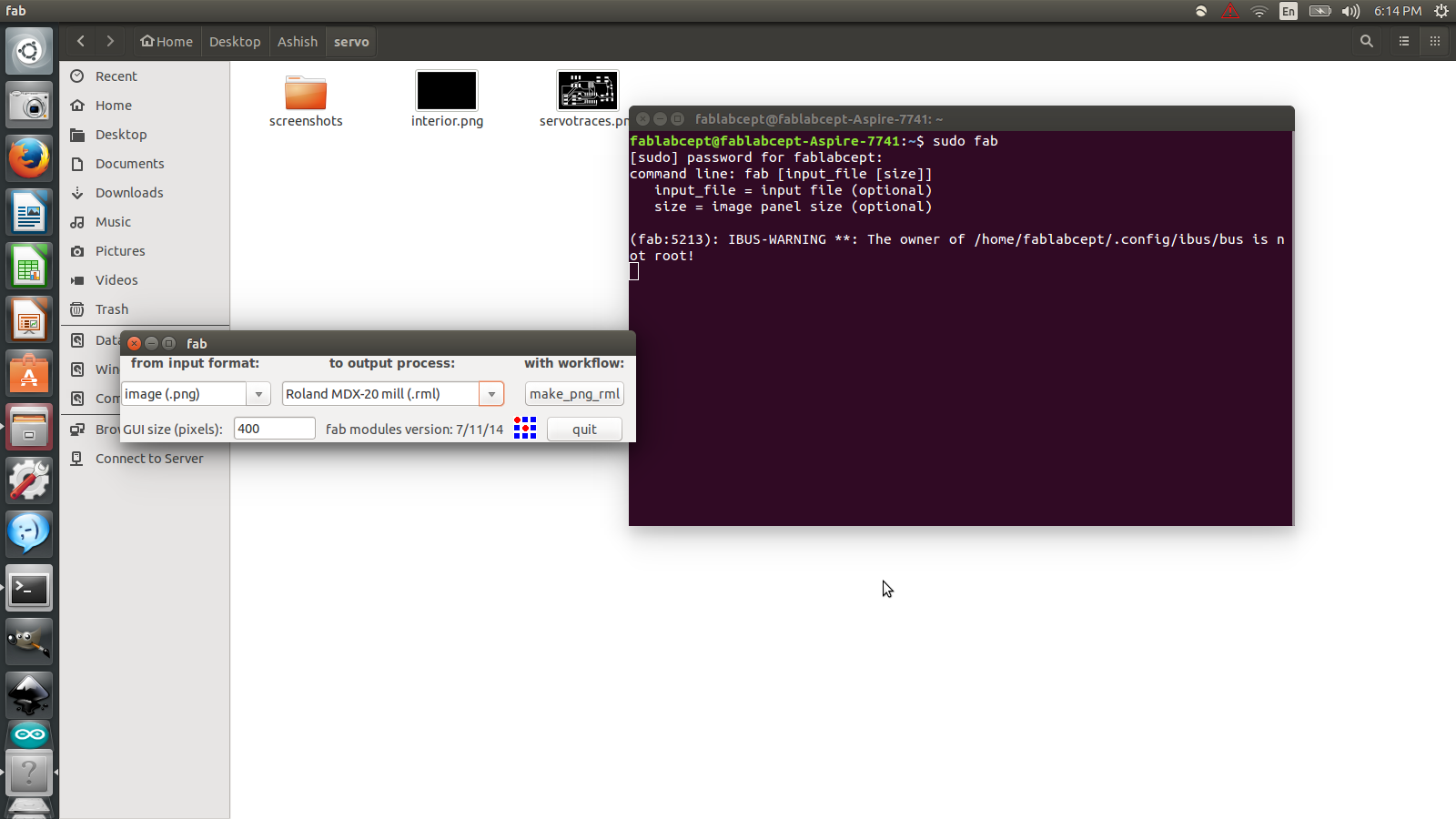This screenshot has height=819, width=1456.
Task: Open the Terminal icon in the launcher
Action: click(29, 589)
